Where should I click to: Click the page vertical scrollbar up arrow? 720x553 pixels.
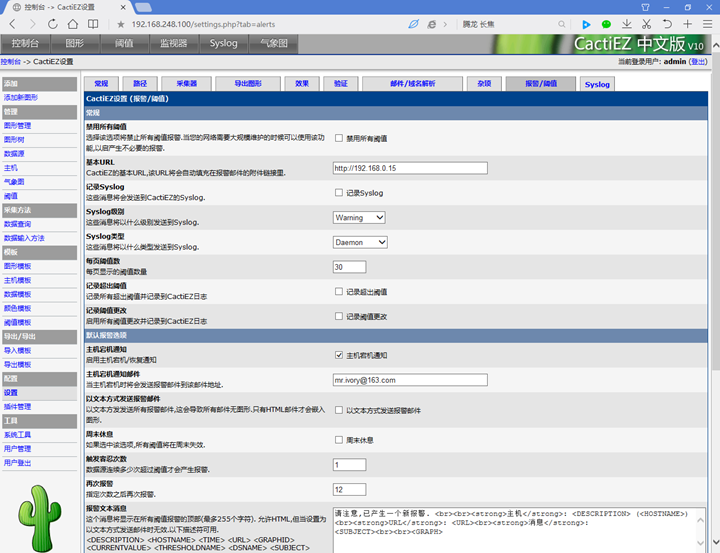715,45
